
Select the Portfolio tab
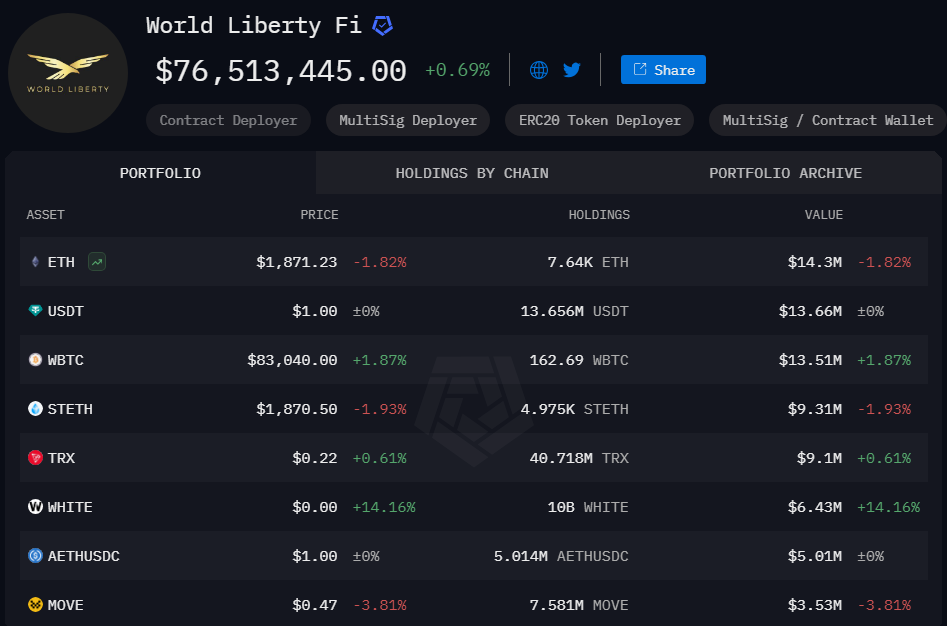(x=160, y=173)
